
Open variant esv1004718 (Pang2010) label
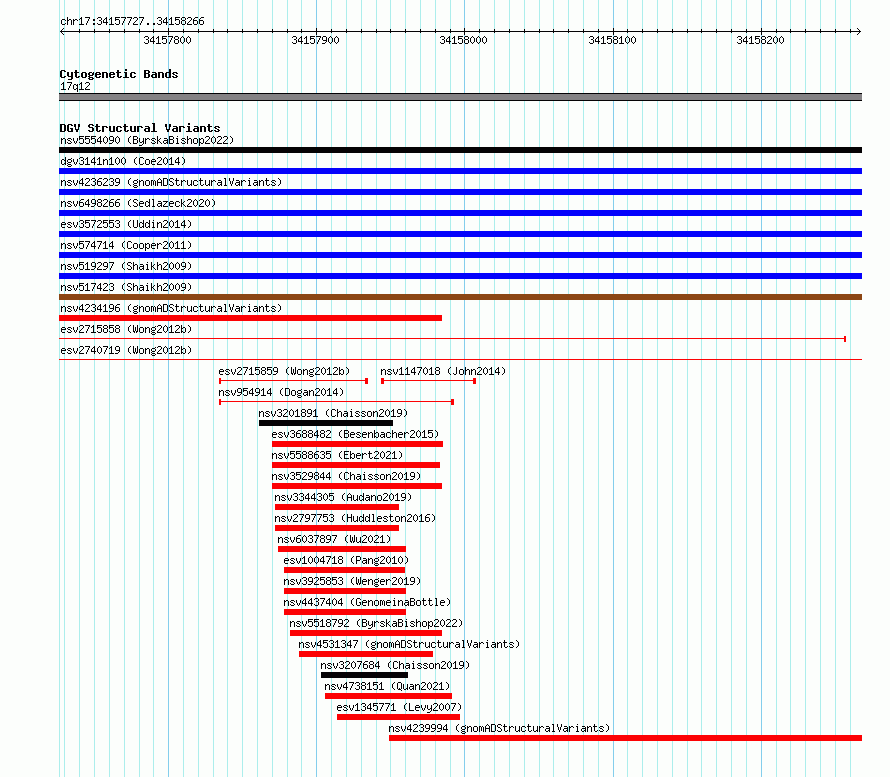click(346, 560)
